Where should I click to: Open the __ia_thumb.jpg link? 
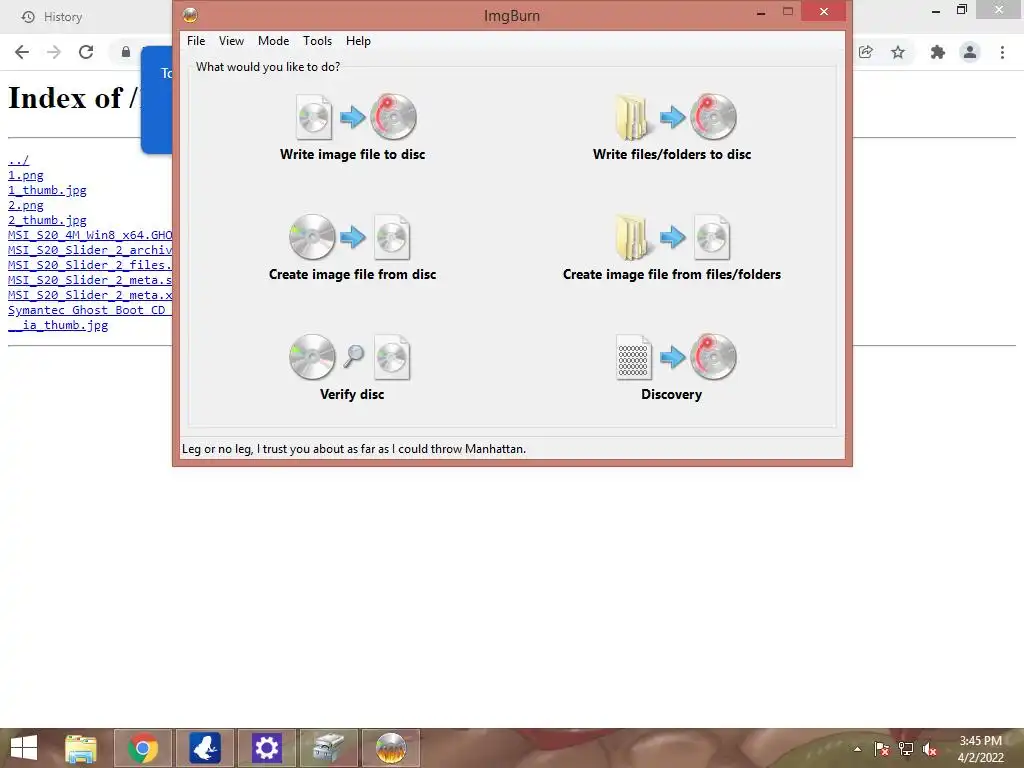pyautogui.click(x=58, y=325)
